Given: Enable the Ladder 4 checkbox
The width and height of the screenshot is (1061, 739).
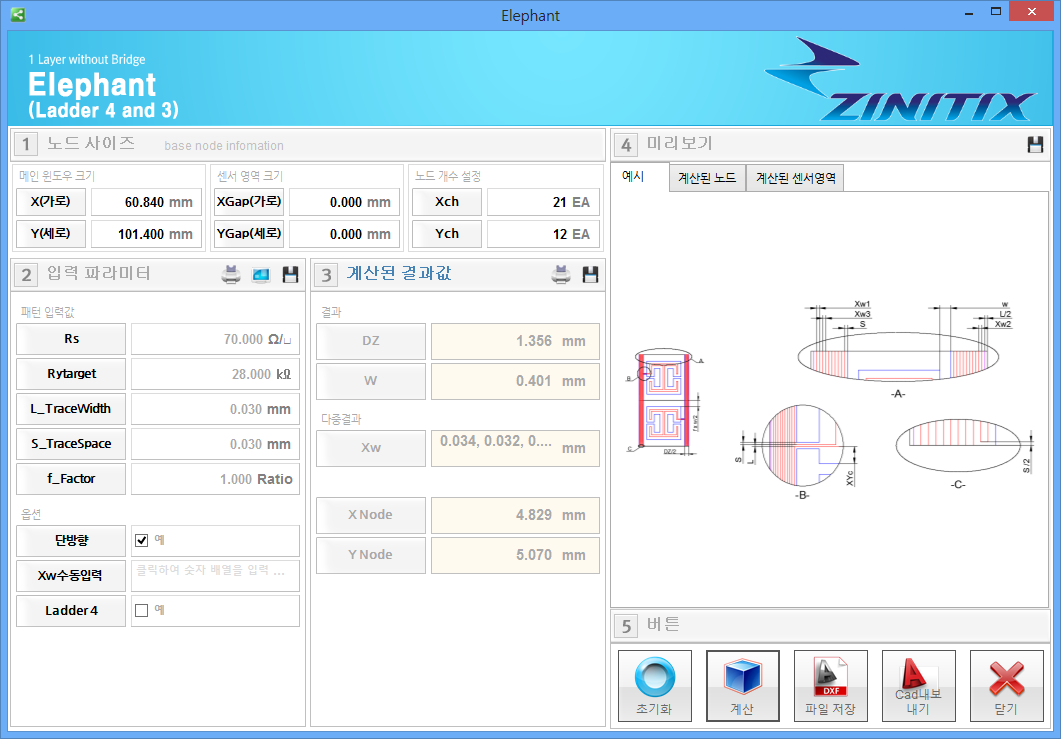Looking at the screenshot, I should click(142, 611).
